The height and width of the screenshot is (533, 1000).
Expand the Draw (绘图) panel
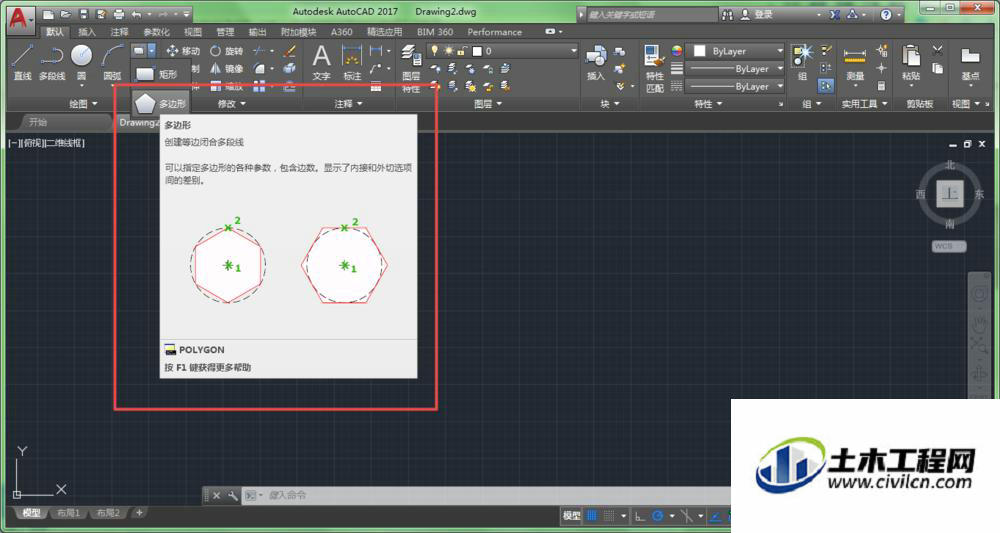[x=83, y=103]
